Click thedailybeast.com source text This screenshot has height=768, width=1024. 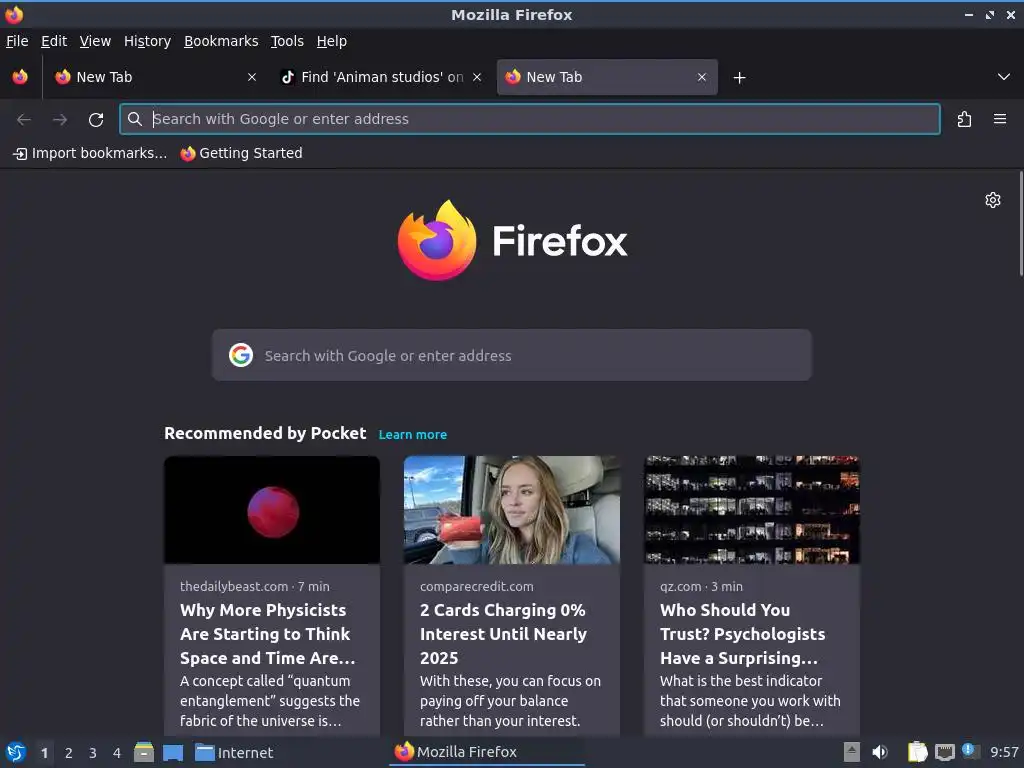pyautogui.click(x=234, y=586)
